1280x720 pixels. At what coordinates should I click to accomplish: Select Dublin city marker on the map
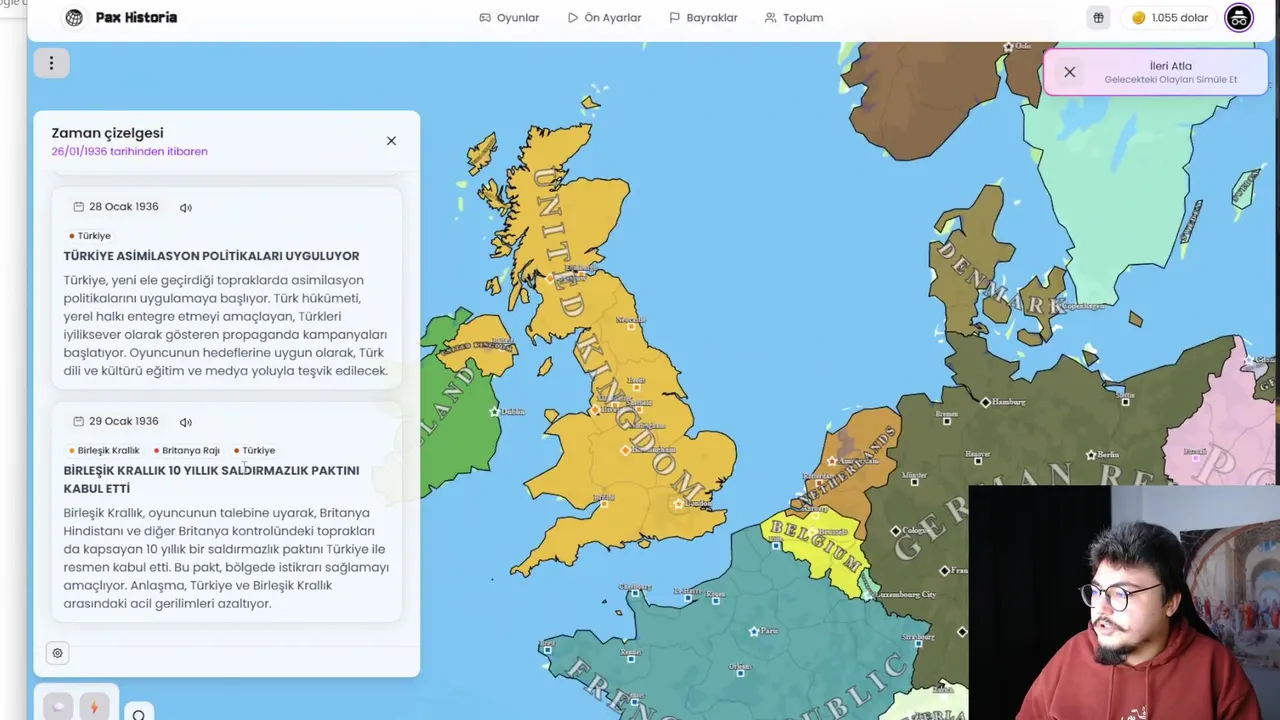[x=494, y=411]
